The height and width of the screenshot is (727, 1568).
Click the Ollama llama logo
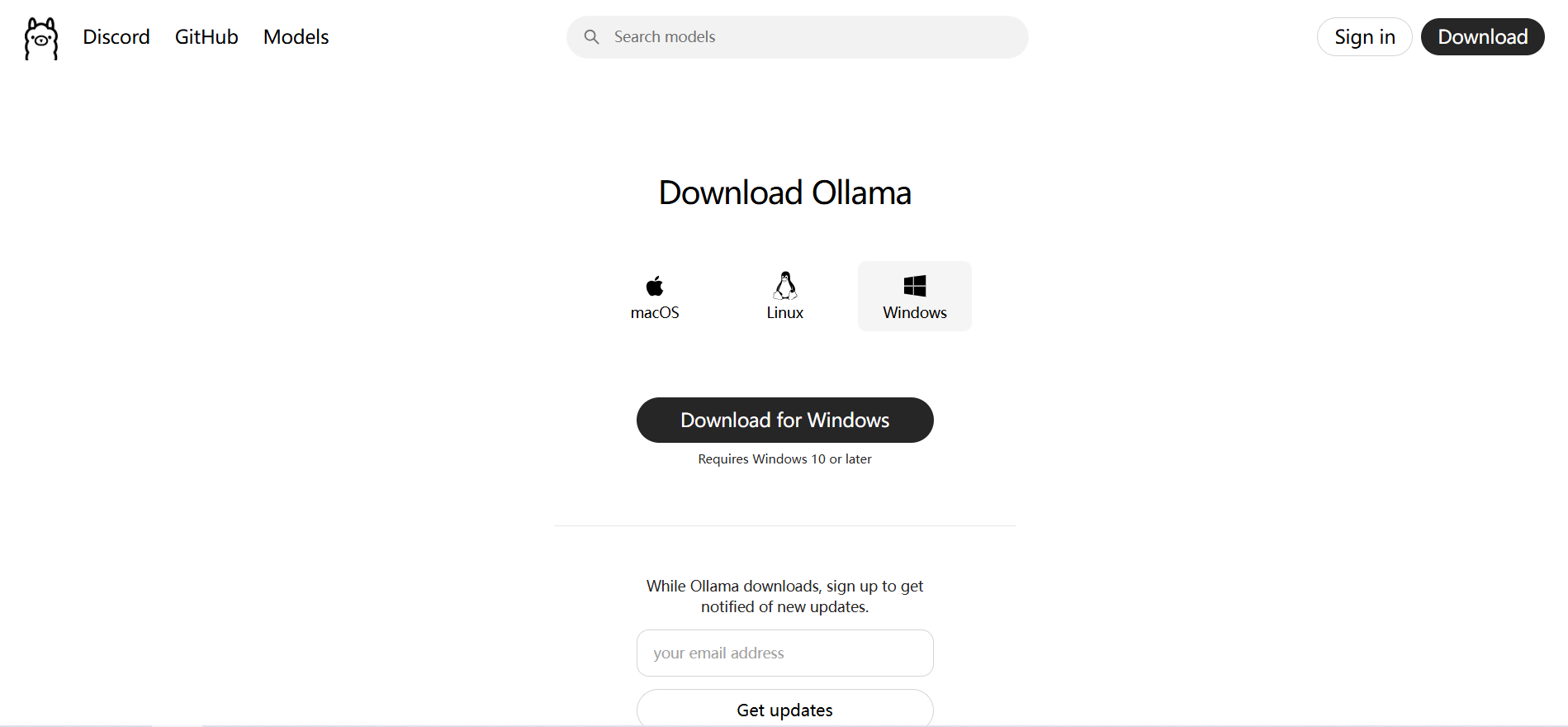[x=41, y=38]
